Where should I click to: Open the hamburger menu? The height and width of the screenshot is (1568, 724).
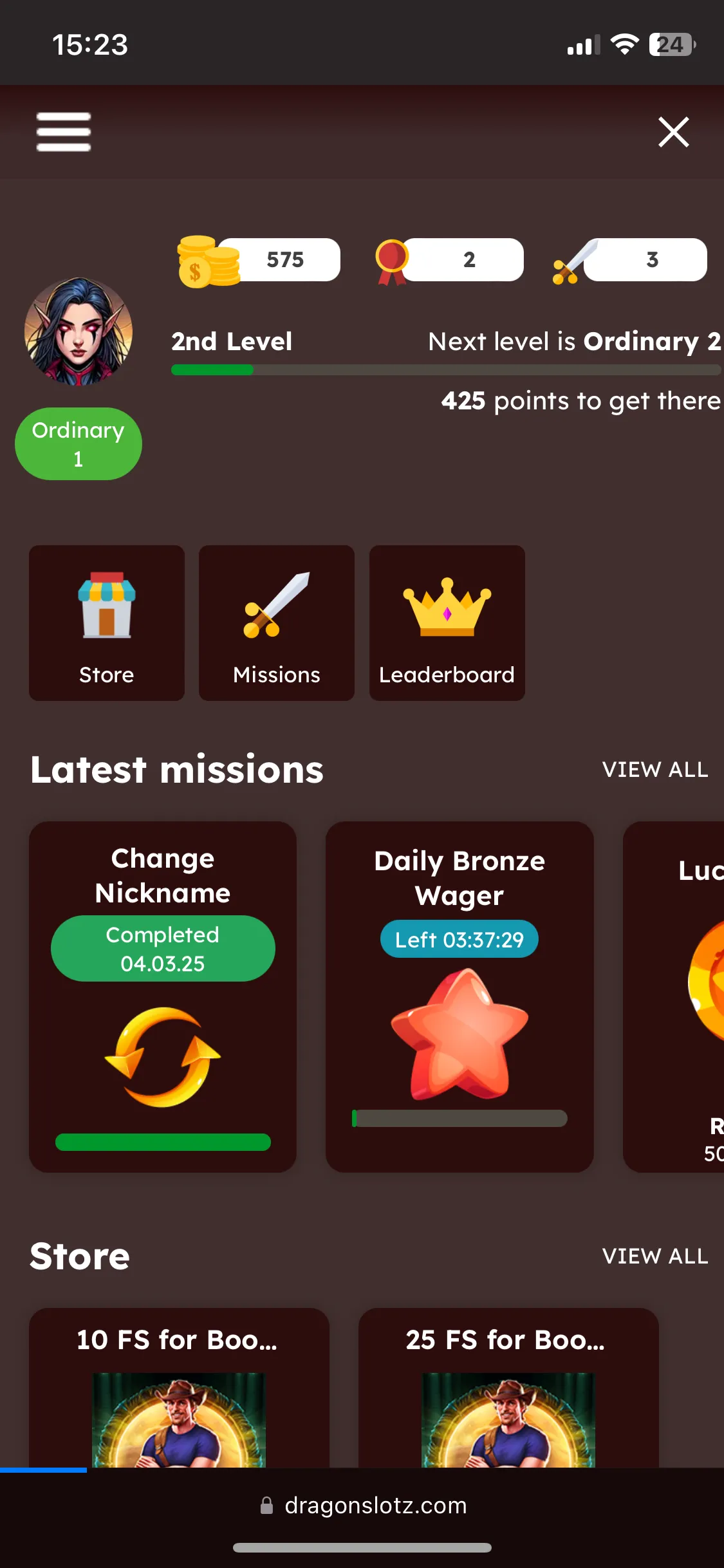tap(63, 132)
